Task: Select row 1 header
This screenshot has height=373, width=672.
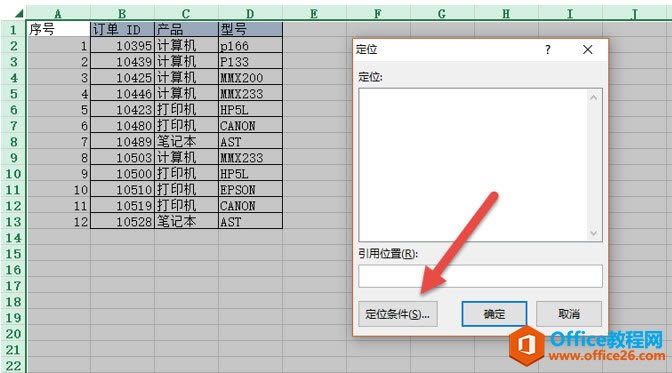Action: [x=13, y=29]
